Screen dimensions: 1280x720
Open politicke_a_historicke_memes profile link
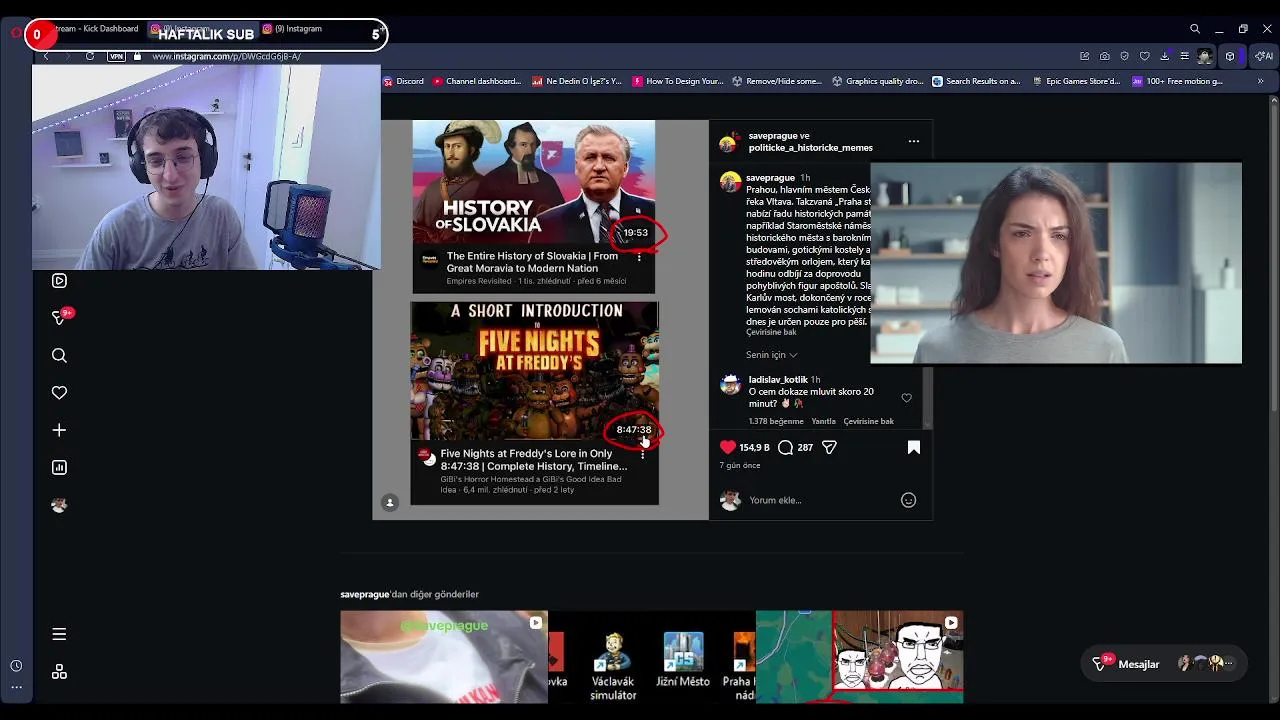click(x=810, y=147)
